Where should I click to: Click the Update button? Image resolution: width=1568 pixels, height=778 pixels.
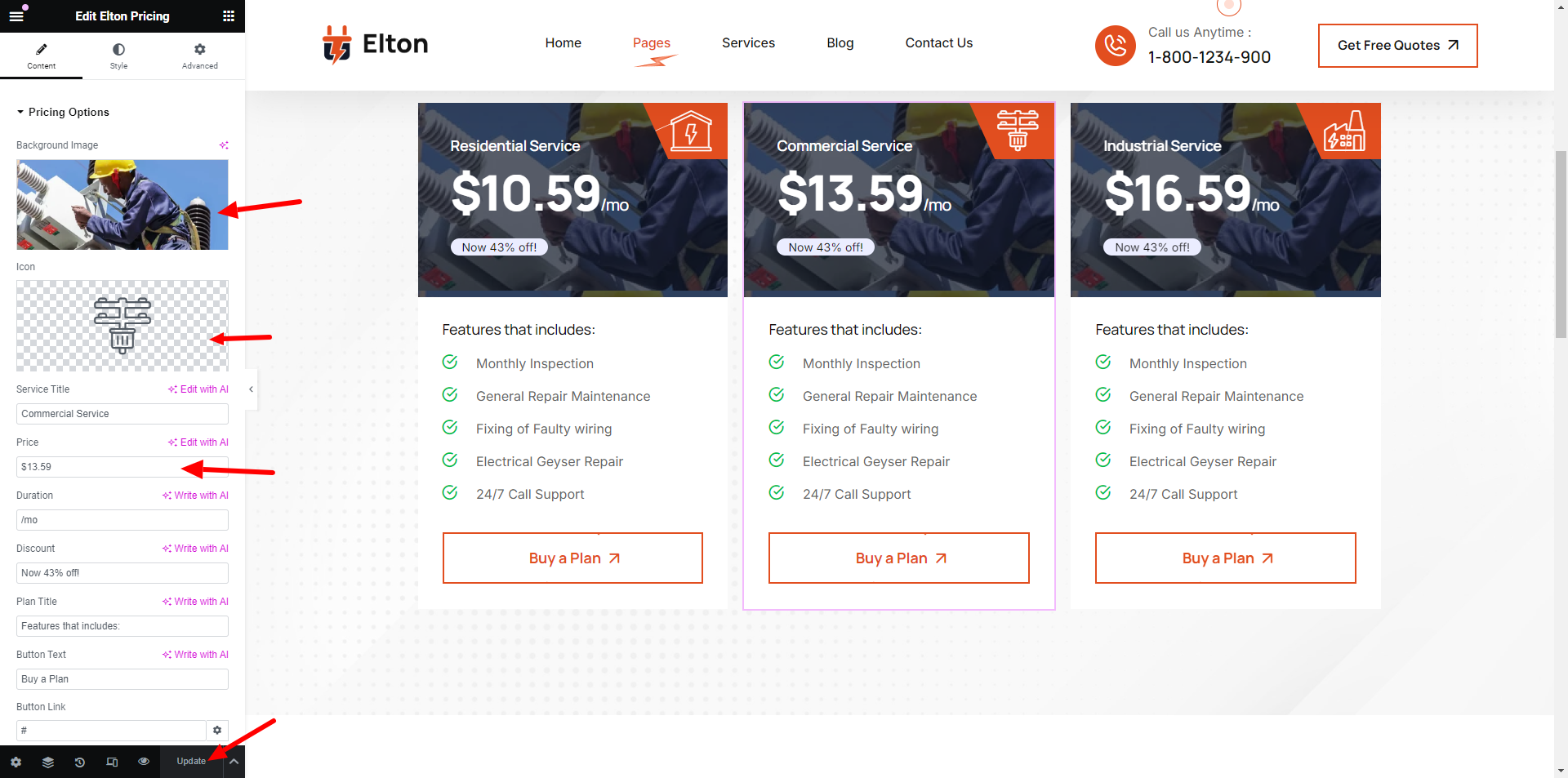pyautogui.click(x=191, y=762)
